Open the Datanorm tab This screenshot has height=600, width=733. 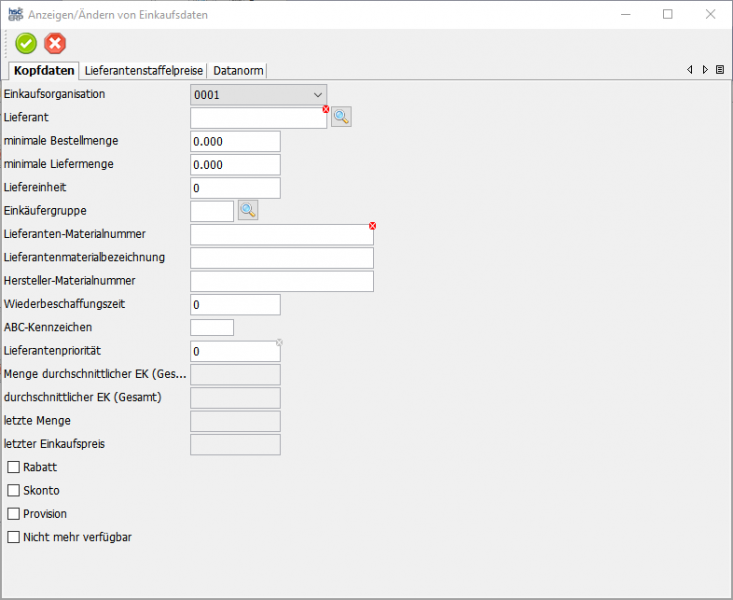pyautogui.click(x=238, y=70)
